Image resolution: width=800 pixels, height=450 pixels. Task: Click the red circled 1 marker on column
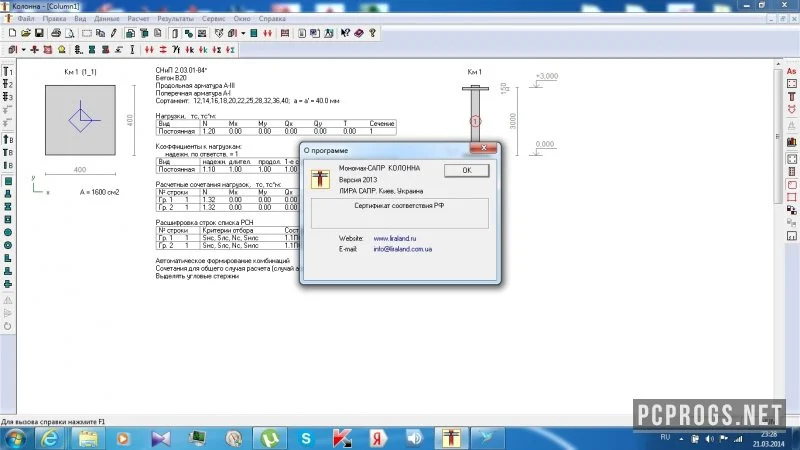coord(475,121)
